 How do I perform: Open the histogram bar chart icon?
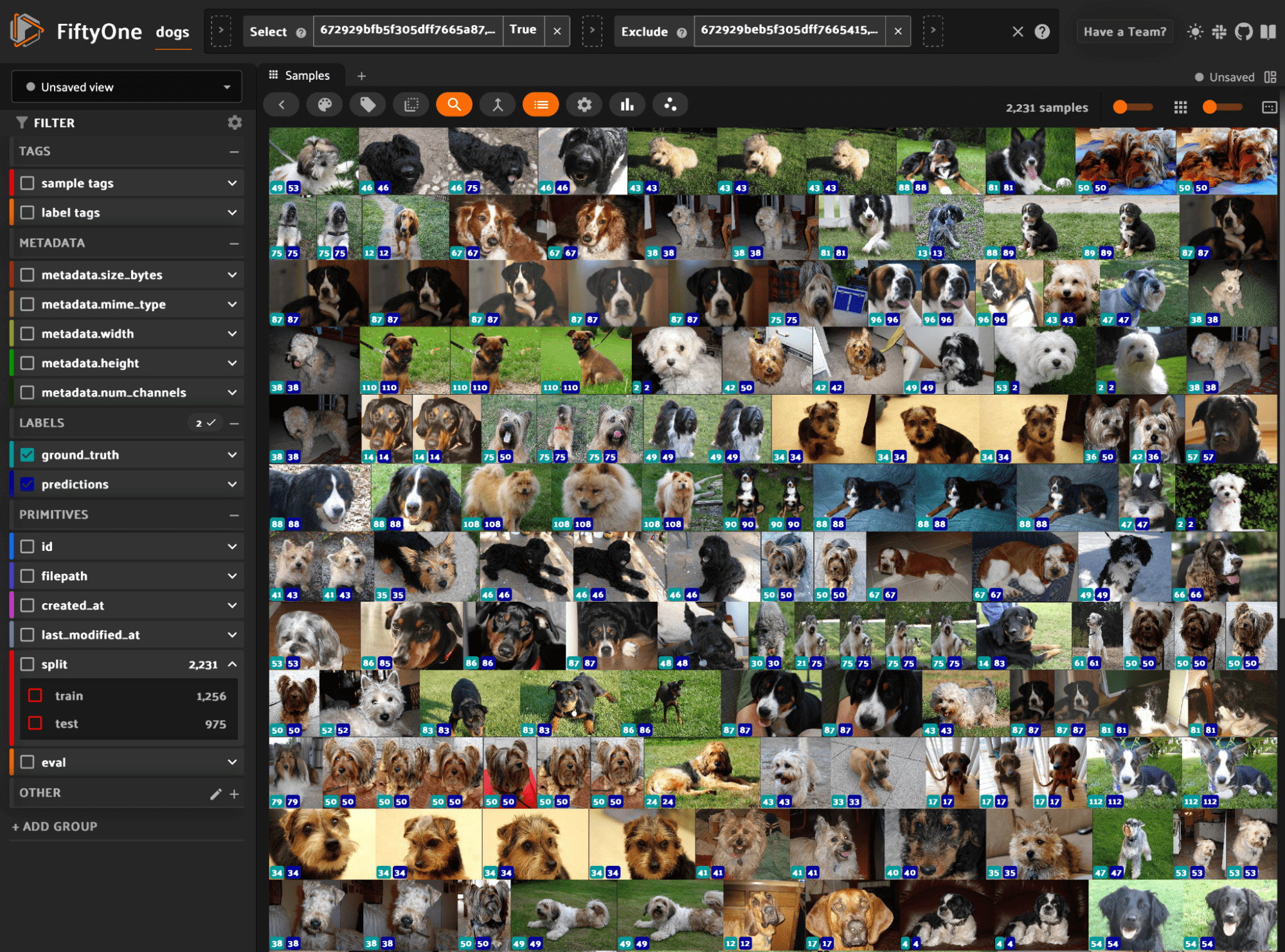point(627,105)
